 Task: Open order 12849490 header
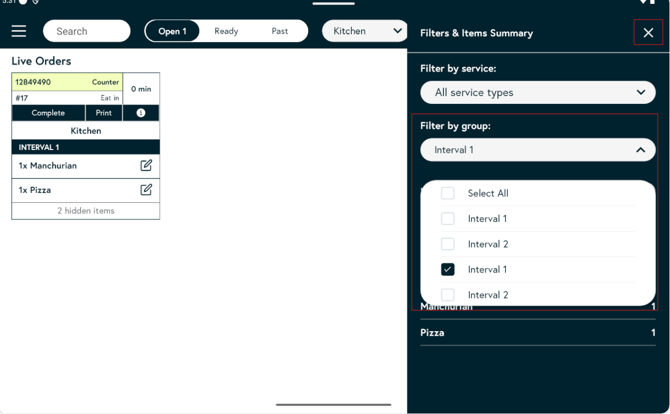click(66, 82)
